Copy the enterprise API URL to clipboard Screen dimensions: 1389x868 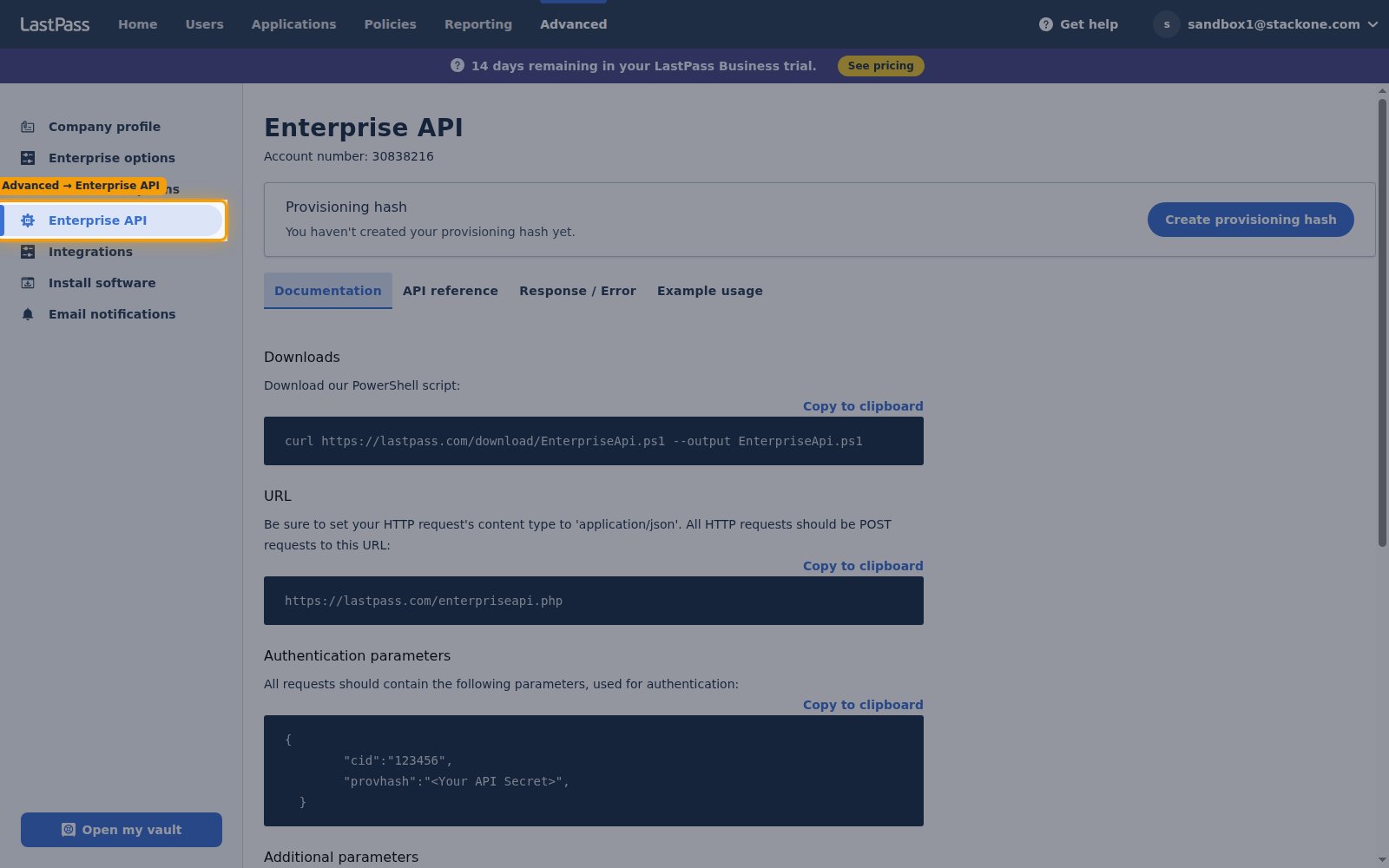tap(863, 566)
